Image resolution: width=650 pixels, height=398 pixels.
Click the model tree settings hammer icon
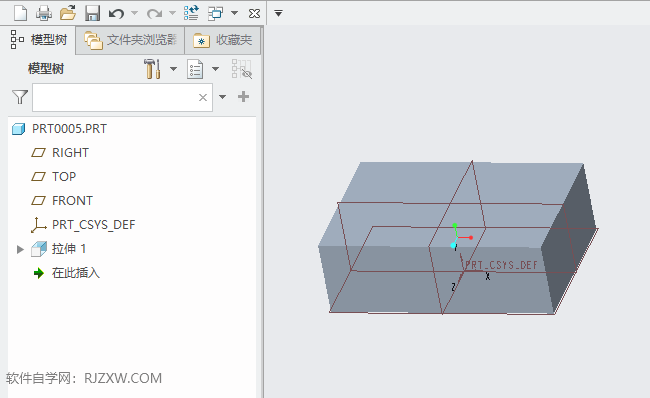click(152, 69)
